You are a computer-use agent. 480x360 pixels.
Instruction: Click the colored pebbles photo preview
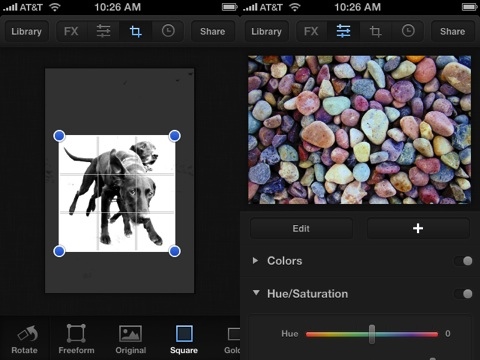(359, 130)
